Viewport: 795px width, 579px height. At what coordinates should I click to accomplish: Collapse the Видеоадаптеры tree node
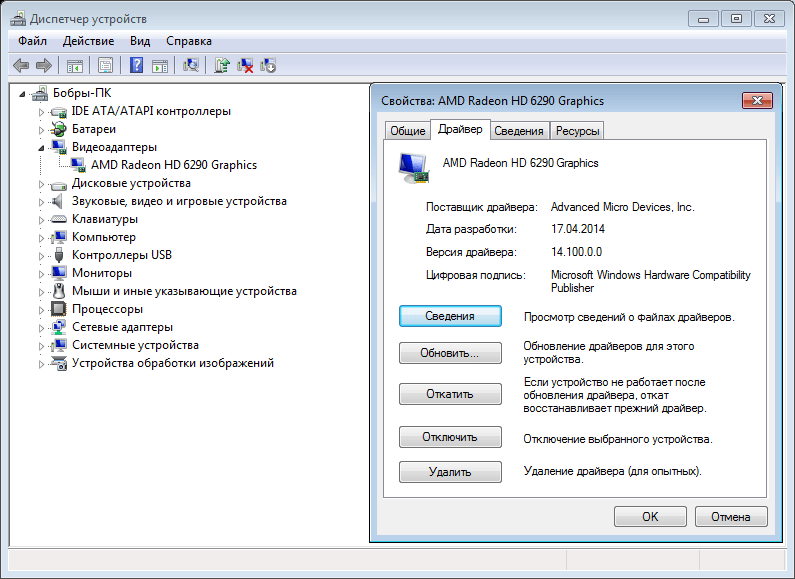coord(42,147)
